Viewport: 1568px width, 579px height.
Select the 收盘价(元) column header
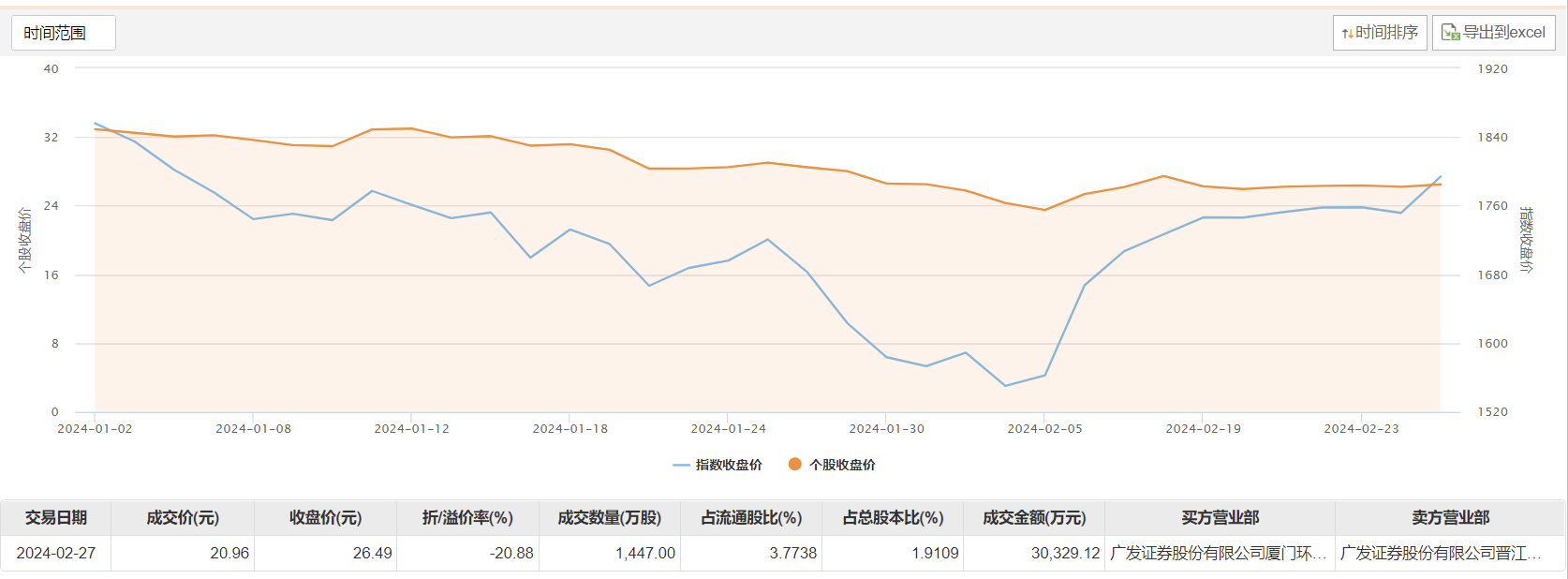tap(326, 518)
